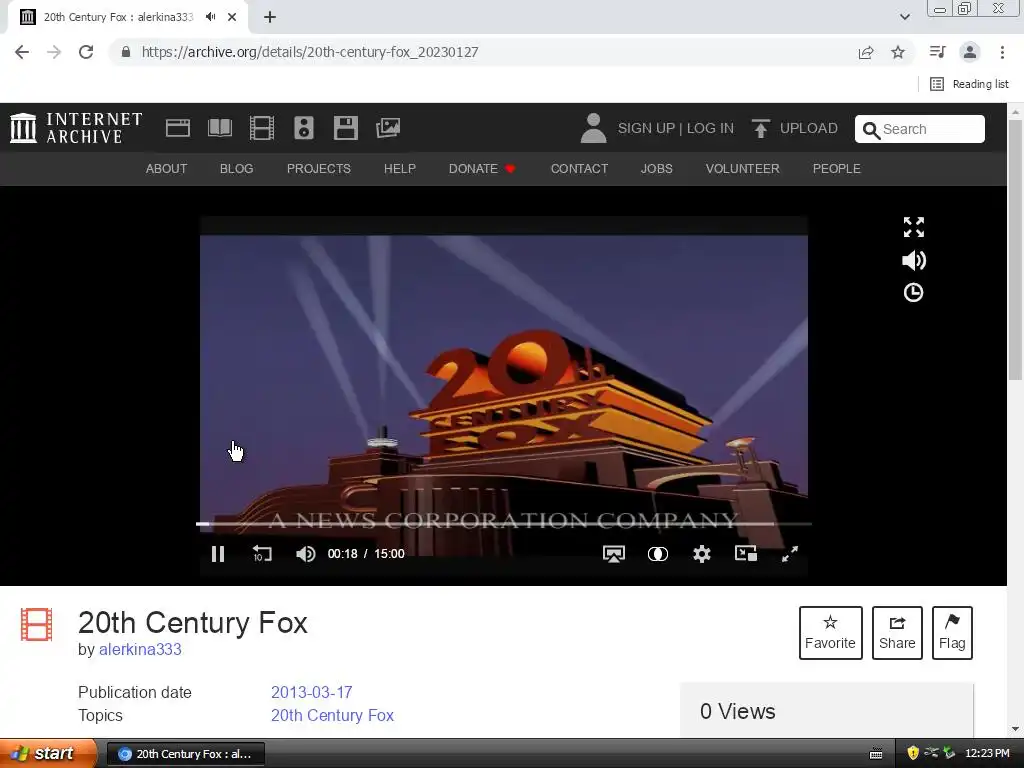Mute tab via speaker icon on tab

click(x=210, y=17)
